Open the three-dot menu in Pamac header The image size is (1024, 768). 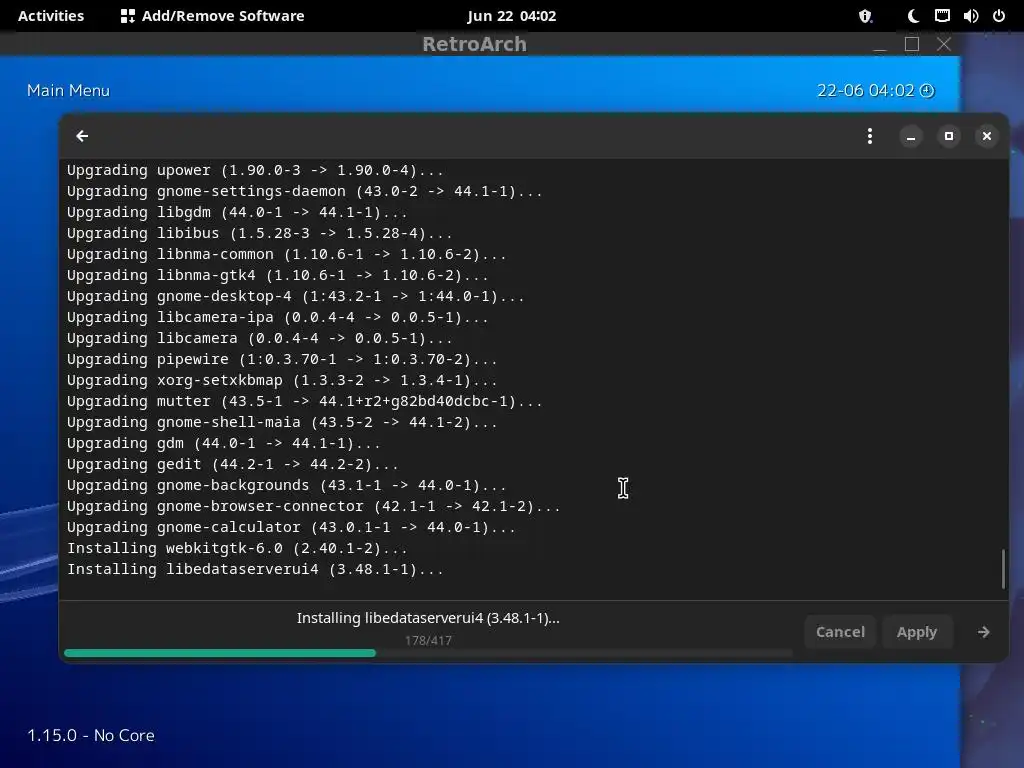tap(869, 136)
